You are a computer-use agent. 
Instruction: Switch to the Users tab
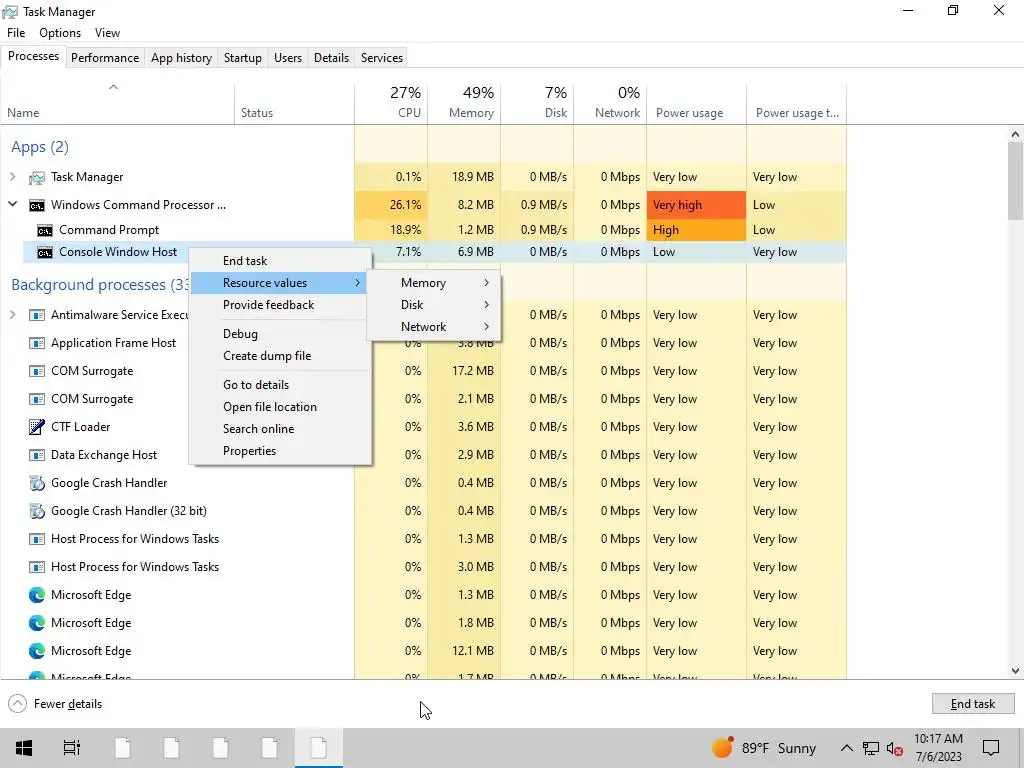coord(288,57)
